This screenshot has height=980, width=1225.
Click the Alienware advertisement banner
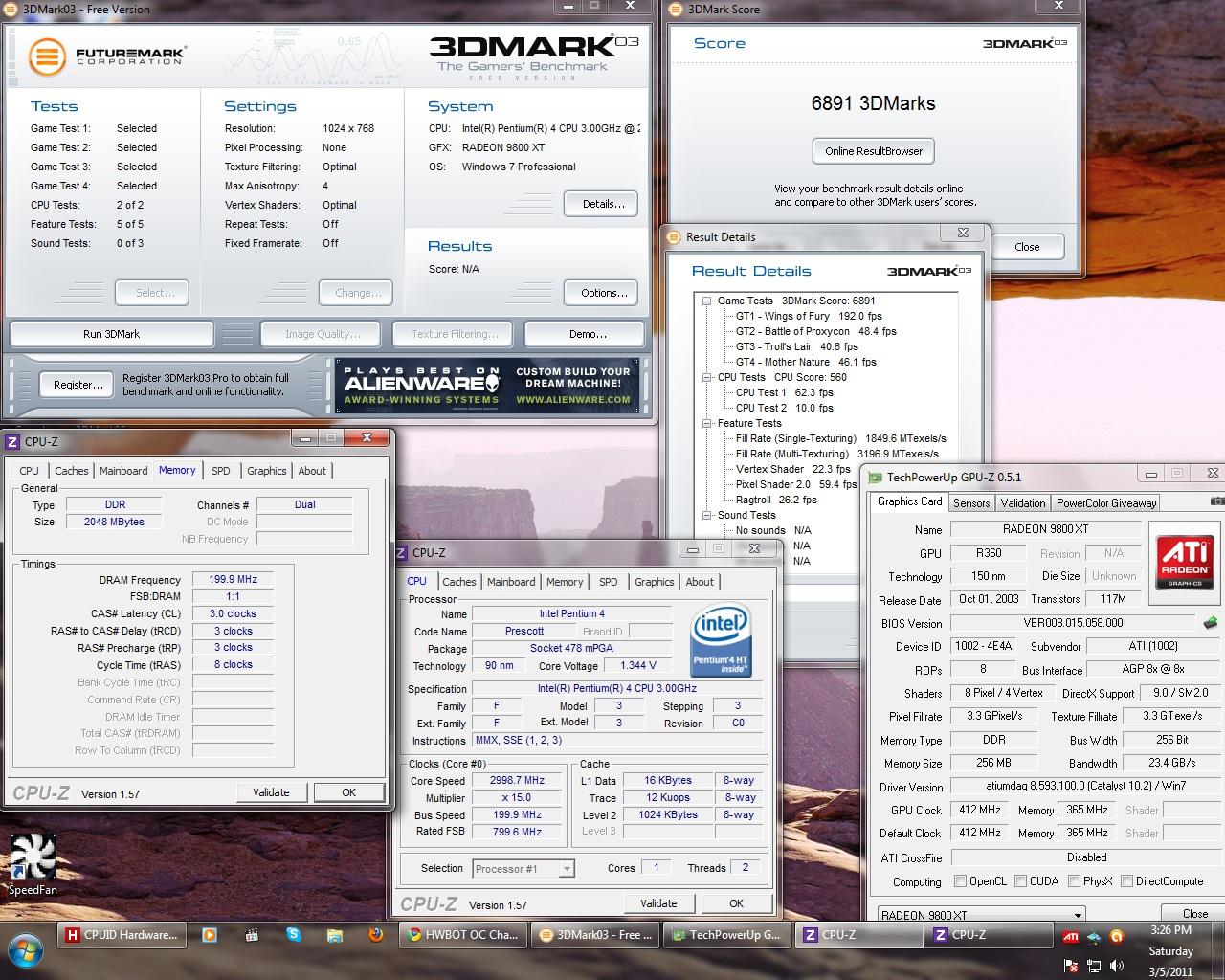coord(487,386)
